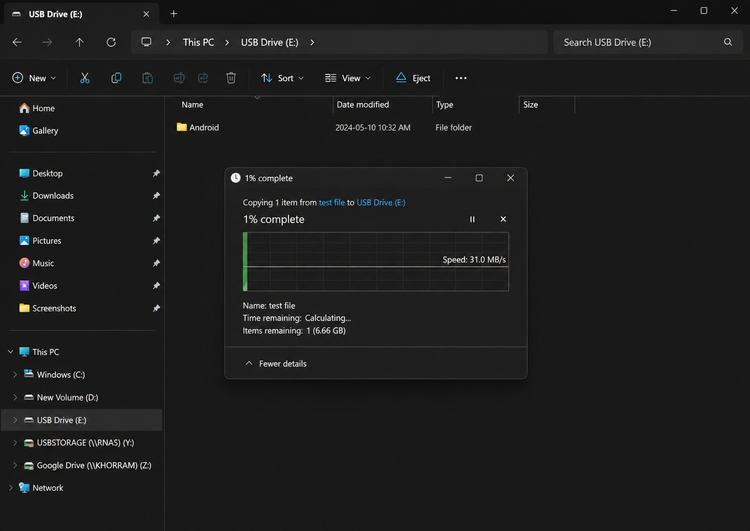Open the See more ellipsis menu

click(x=461, y=78)
